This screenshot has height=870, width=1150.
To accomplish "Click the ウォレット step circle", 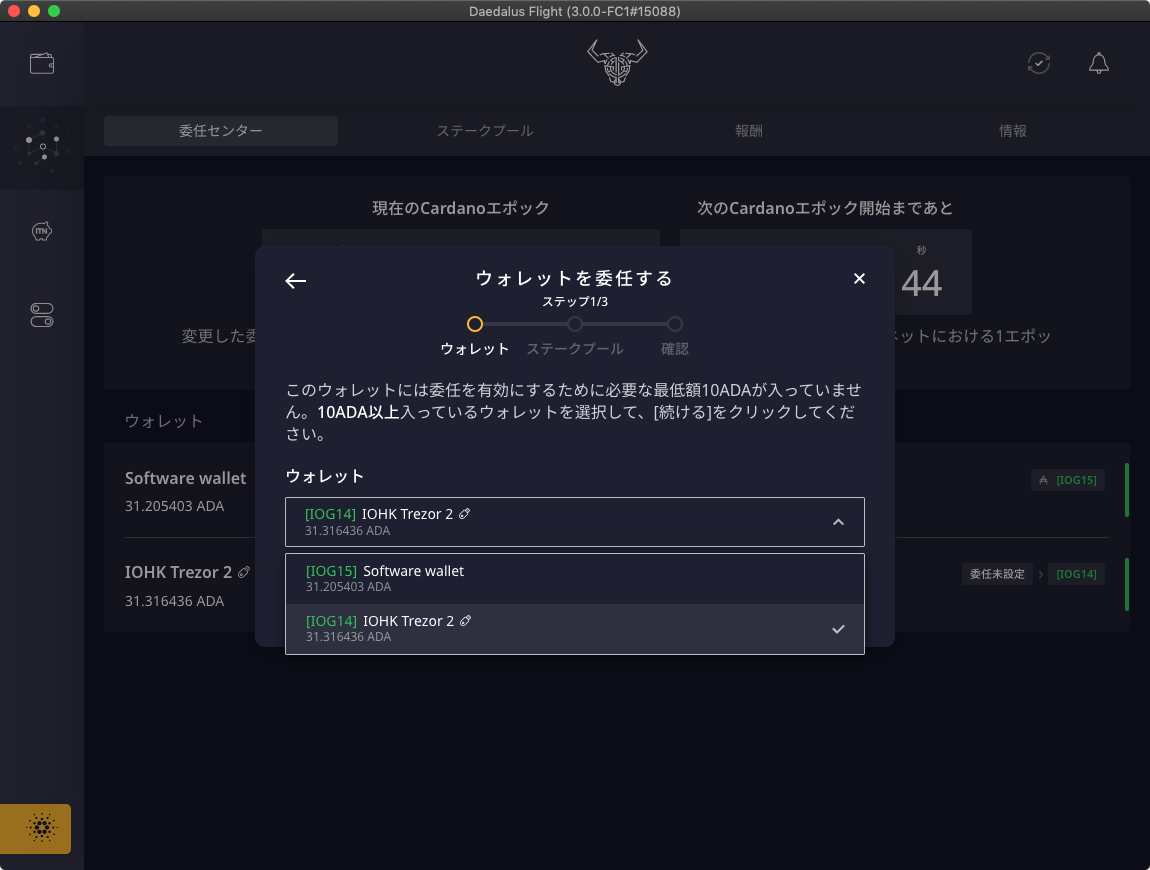I will (x=475, y=324).
